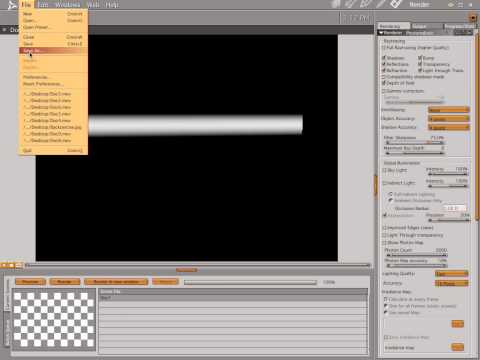
Task: Open the Help menu
Action: (112, 5)
